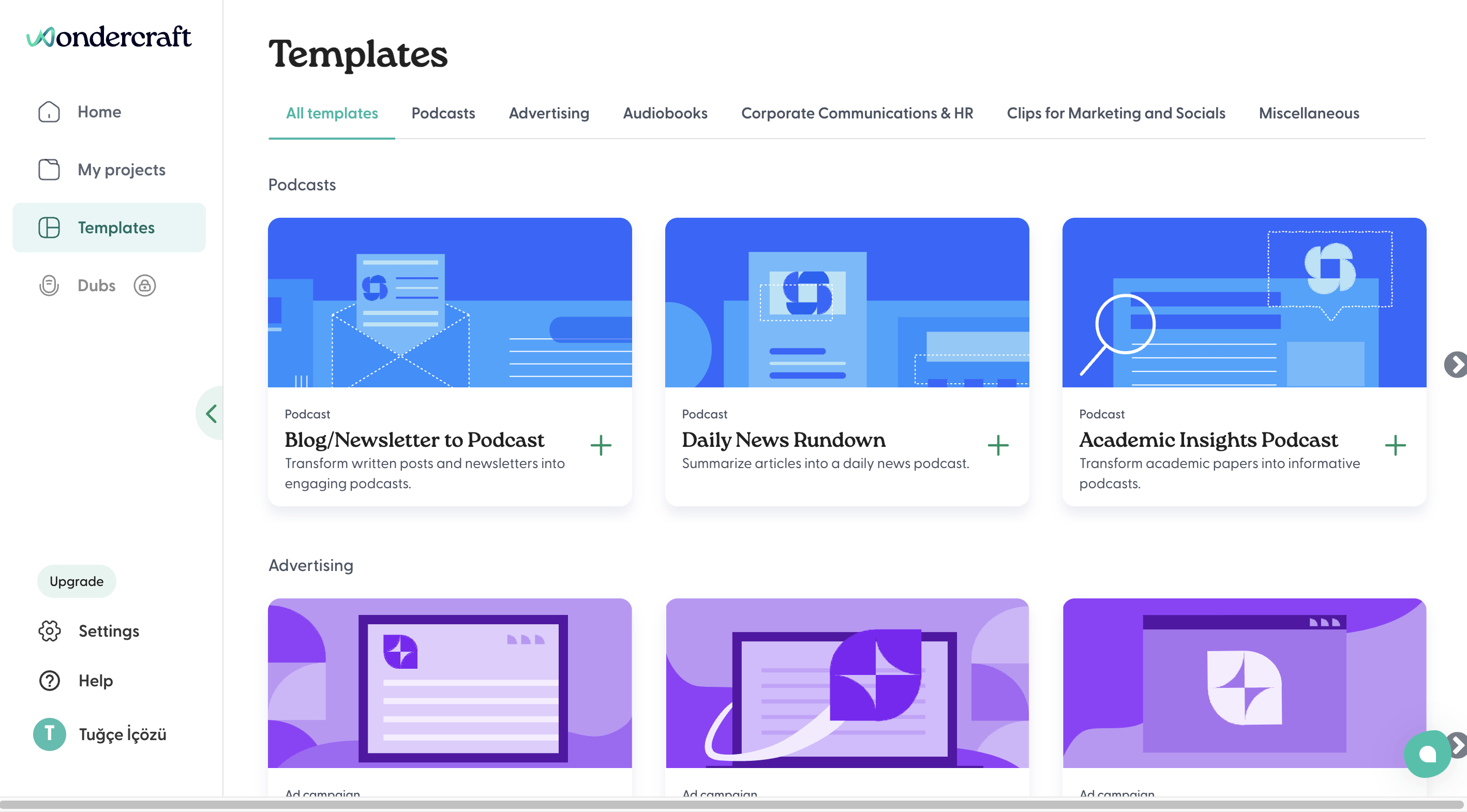Select the Miscellaneous tab
1467x812 pixels.
point(1308,113)
